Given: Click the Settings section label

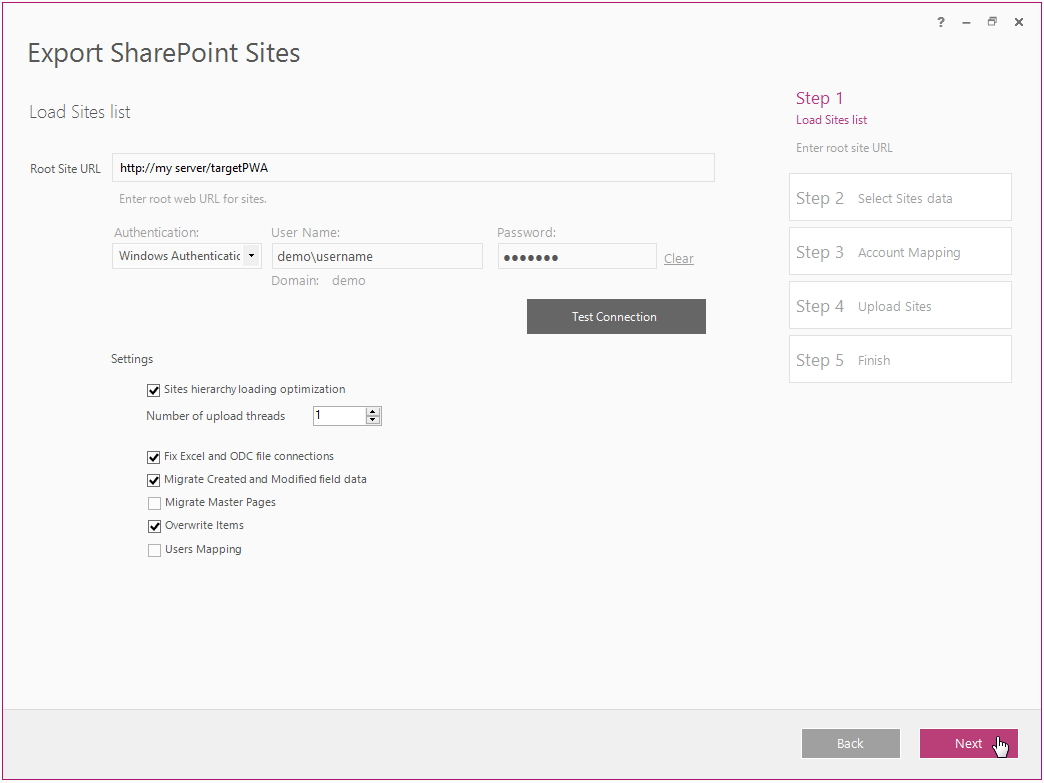Looking at the screenshot, I should pyautogui.click(x=132, y=359).
